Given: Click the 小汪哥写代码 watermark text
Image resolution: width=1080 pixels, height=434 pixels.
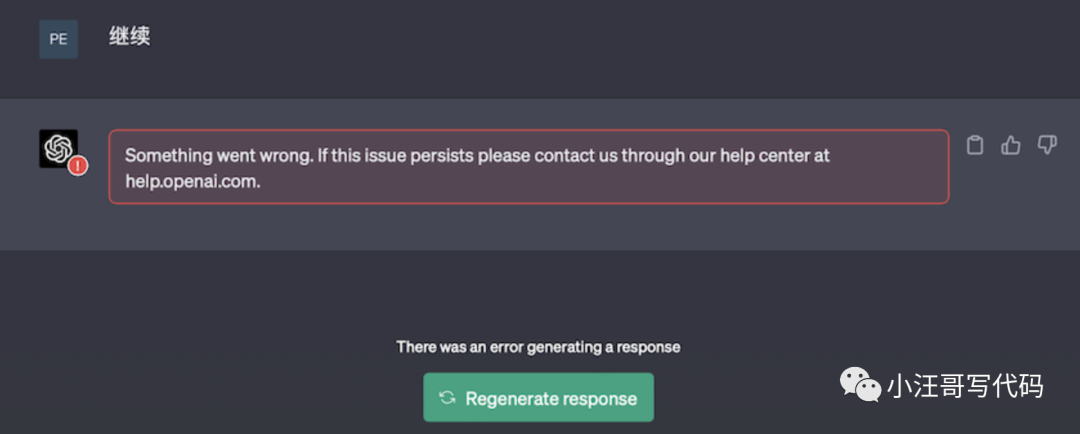Looking at the screenshot, I should [x=965, y=385].
